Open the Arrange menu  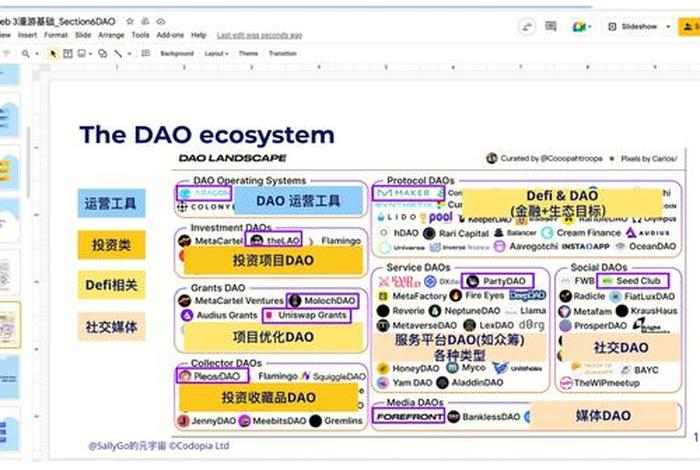tap(111, 35)
